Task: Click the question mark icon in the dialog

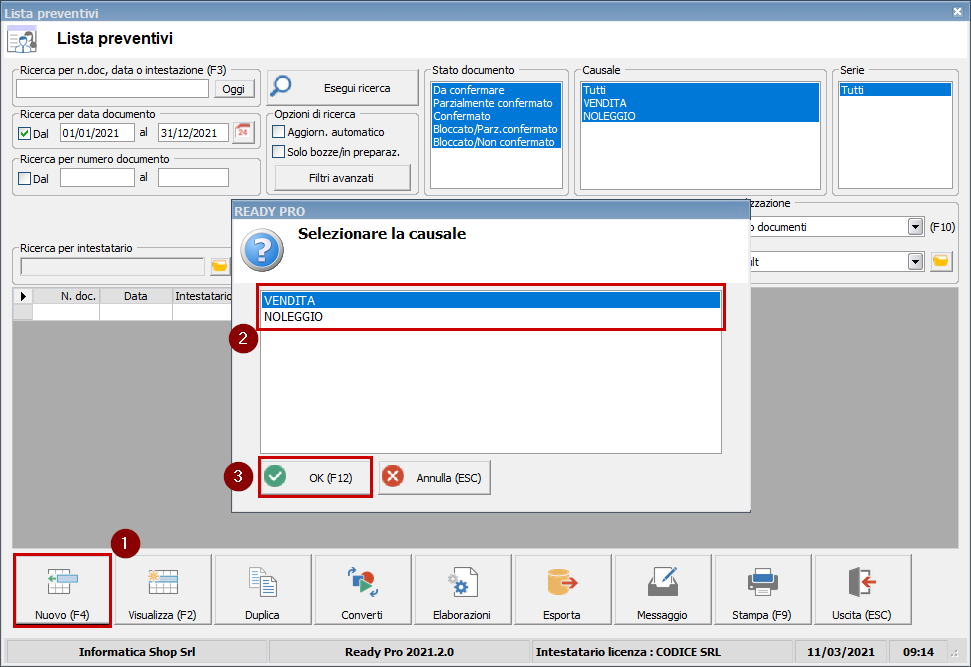Action: click(x=261, y=250)
